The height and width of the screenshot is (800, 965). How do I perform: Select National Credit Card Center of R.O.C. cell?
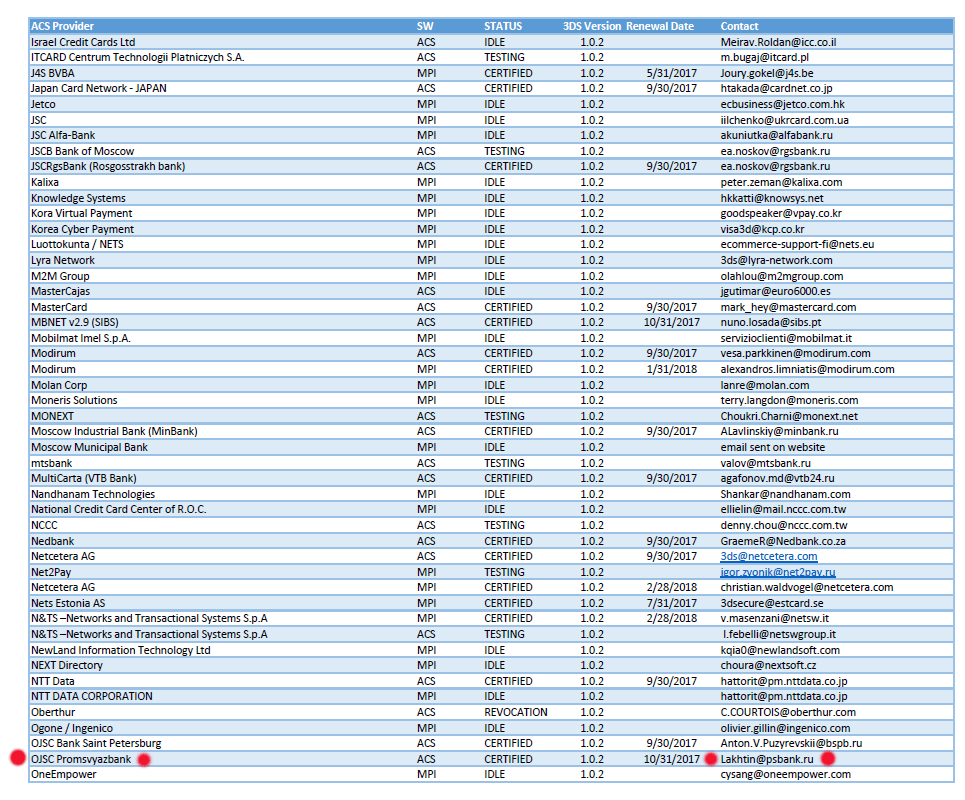(x=119, y=509)
